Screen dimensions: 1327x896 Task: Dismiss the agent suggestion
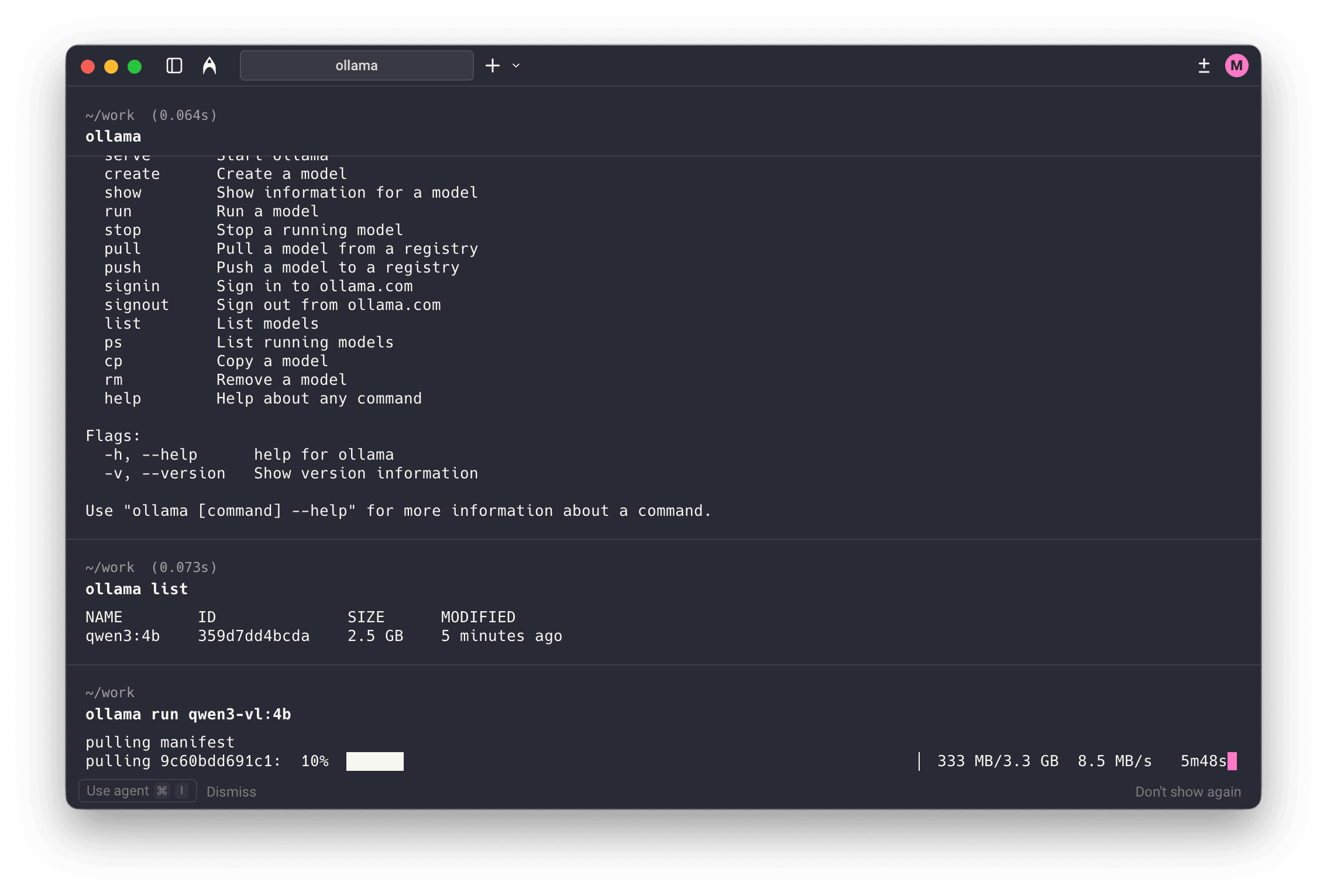[231, 791]
